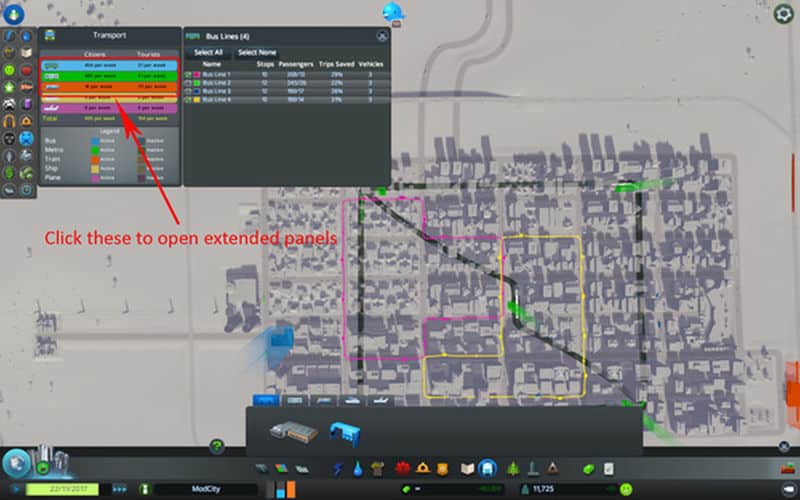Click the Select None button

point(257,52)
